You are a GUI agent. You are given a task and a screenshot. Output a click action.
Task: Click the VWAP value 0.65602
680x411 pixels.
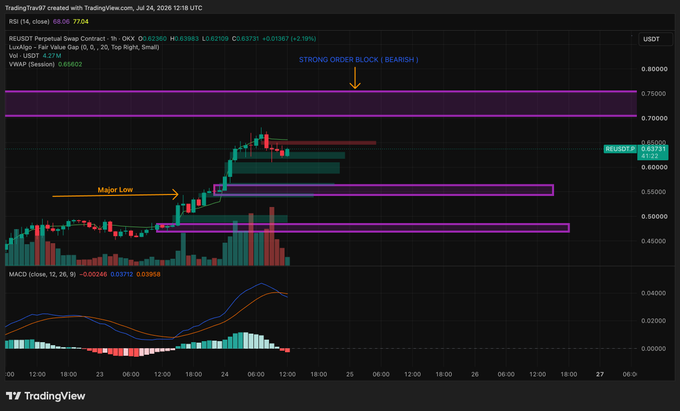(70, 64)
